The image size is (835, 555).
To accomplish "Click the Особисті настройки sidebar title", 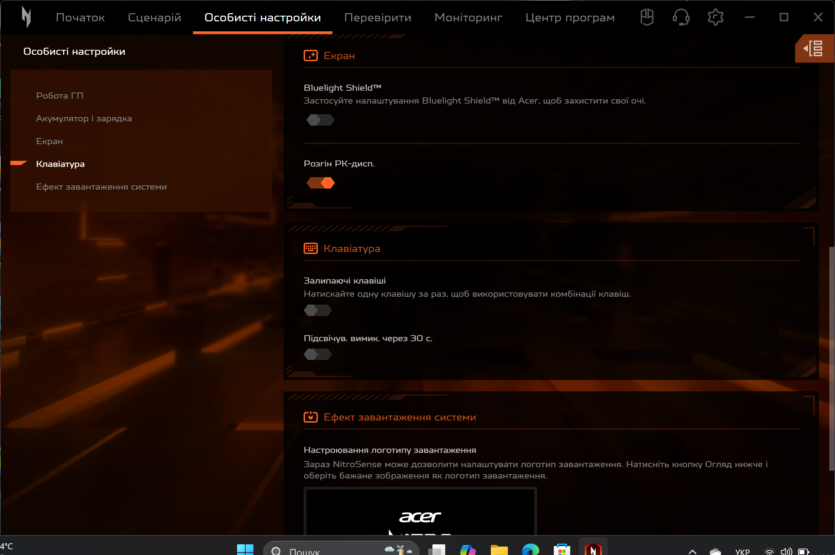I will coord(74,52).
